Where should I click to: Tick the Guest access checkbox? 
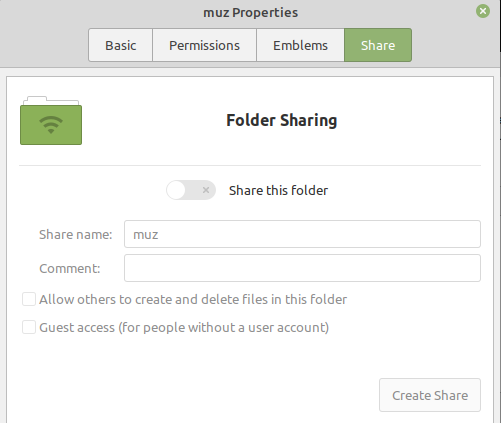pos(29,327)
